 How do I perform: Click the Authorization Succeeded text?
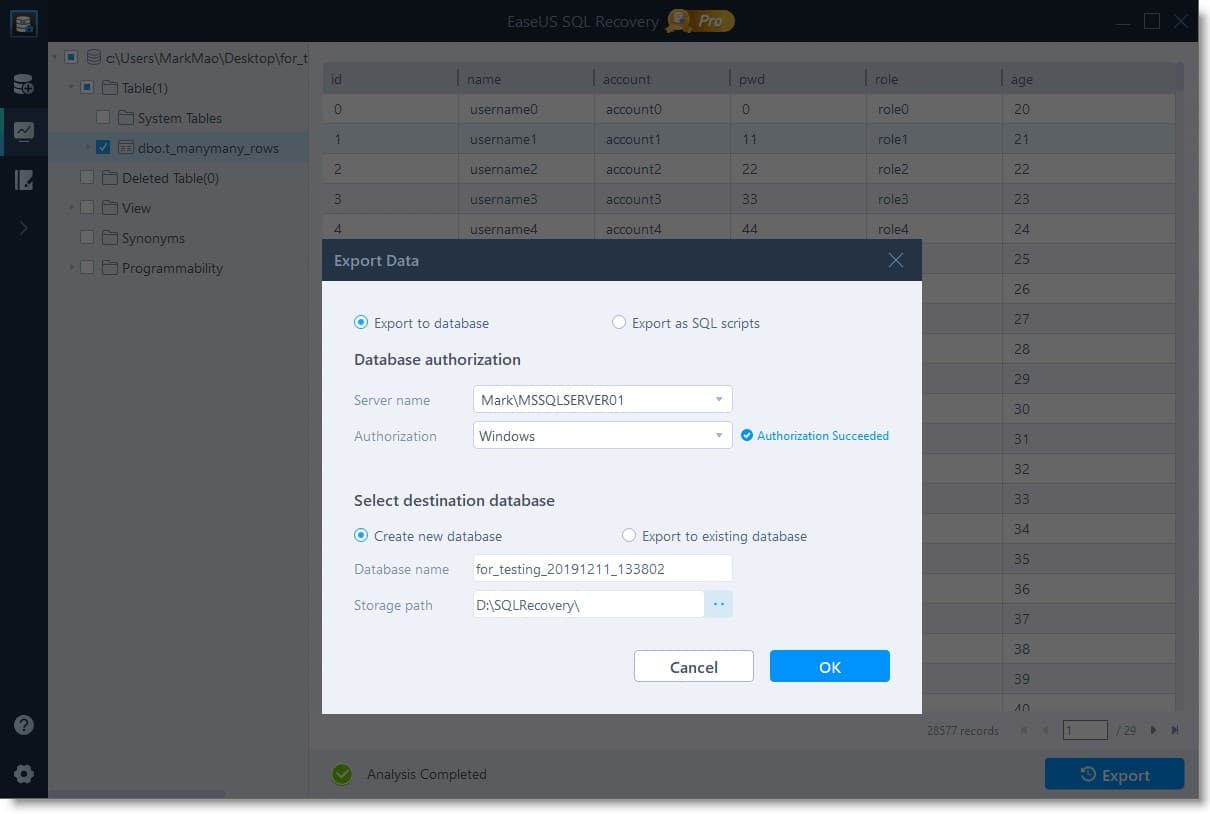coord(823,436)
